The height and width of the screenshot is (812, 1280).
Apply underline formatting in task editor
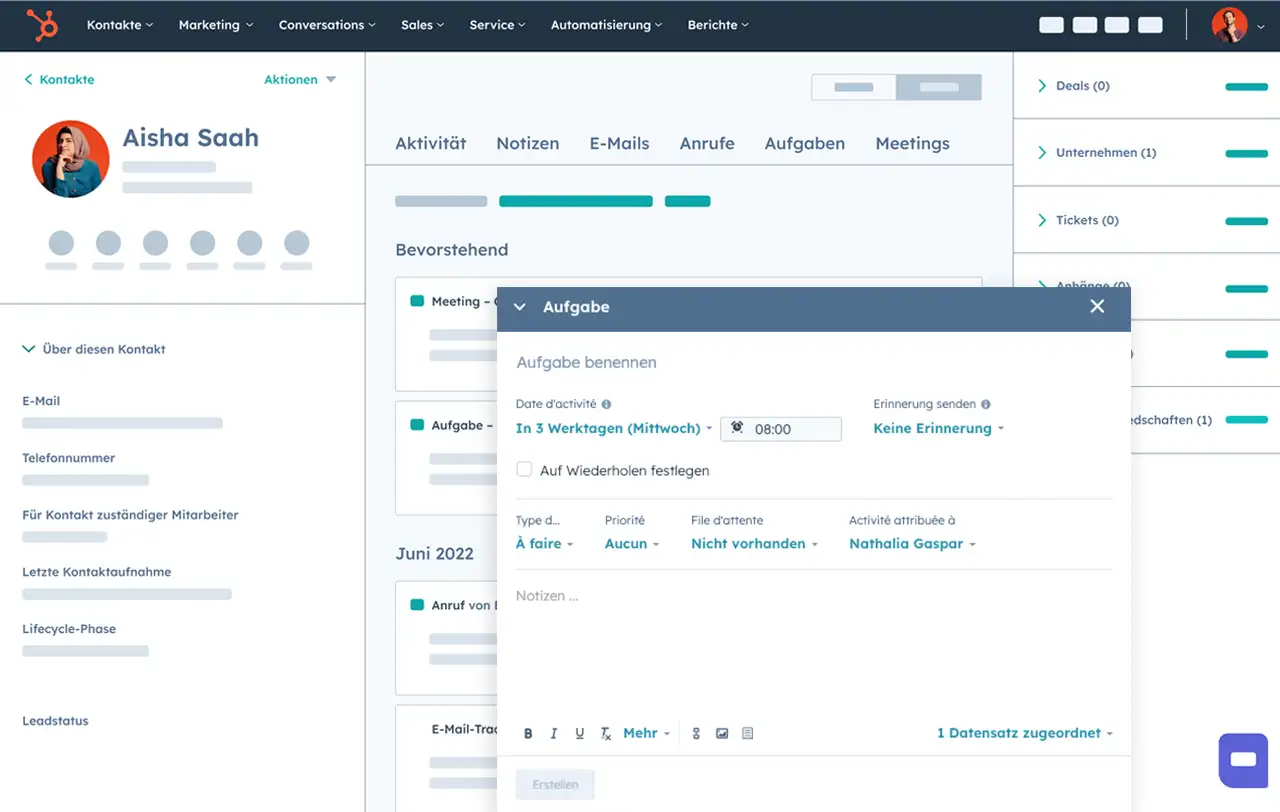pos(580,734)
